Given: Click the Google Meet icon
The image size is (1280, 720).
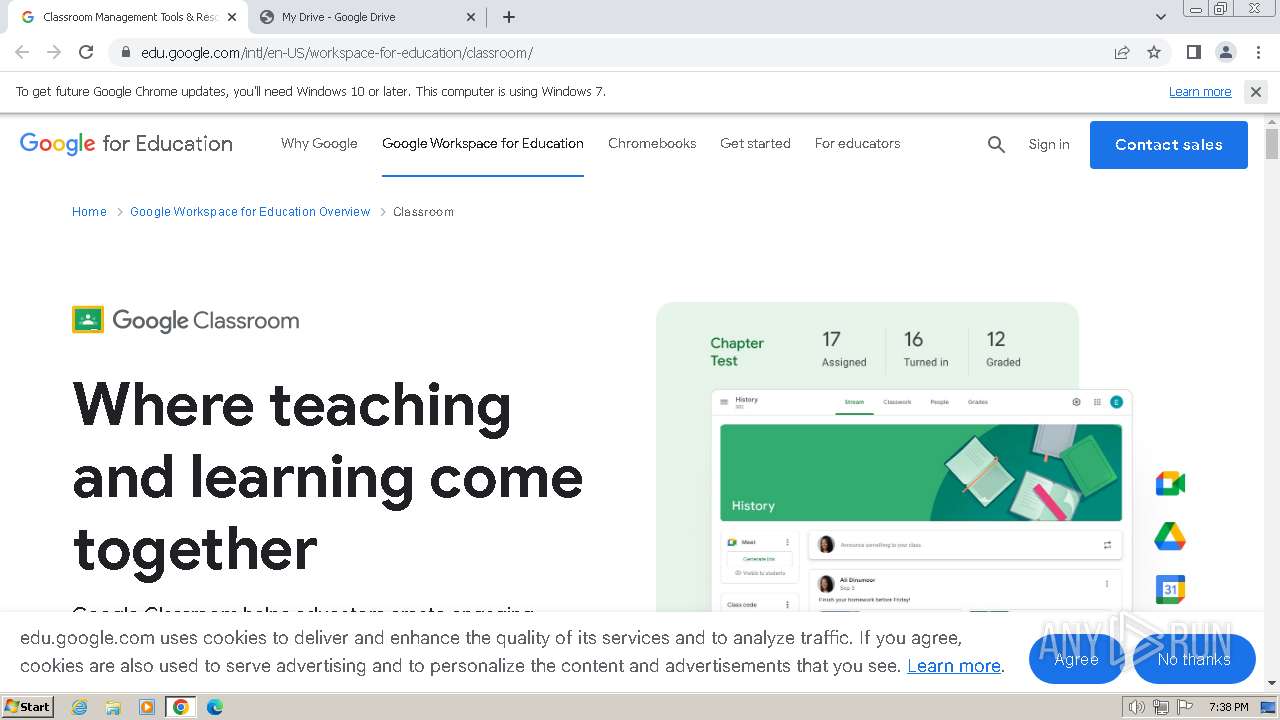Looking at the screenshot, I should (1170, 484).
